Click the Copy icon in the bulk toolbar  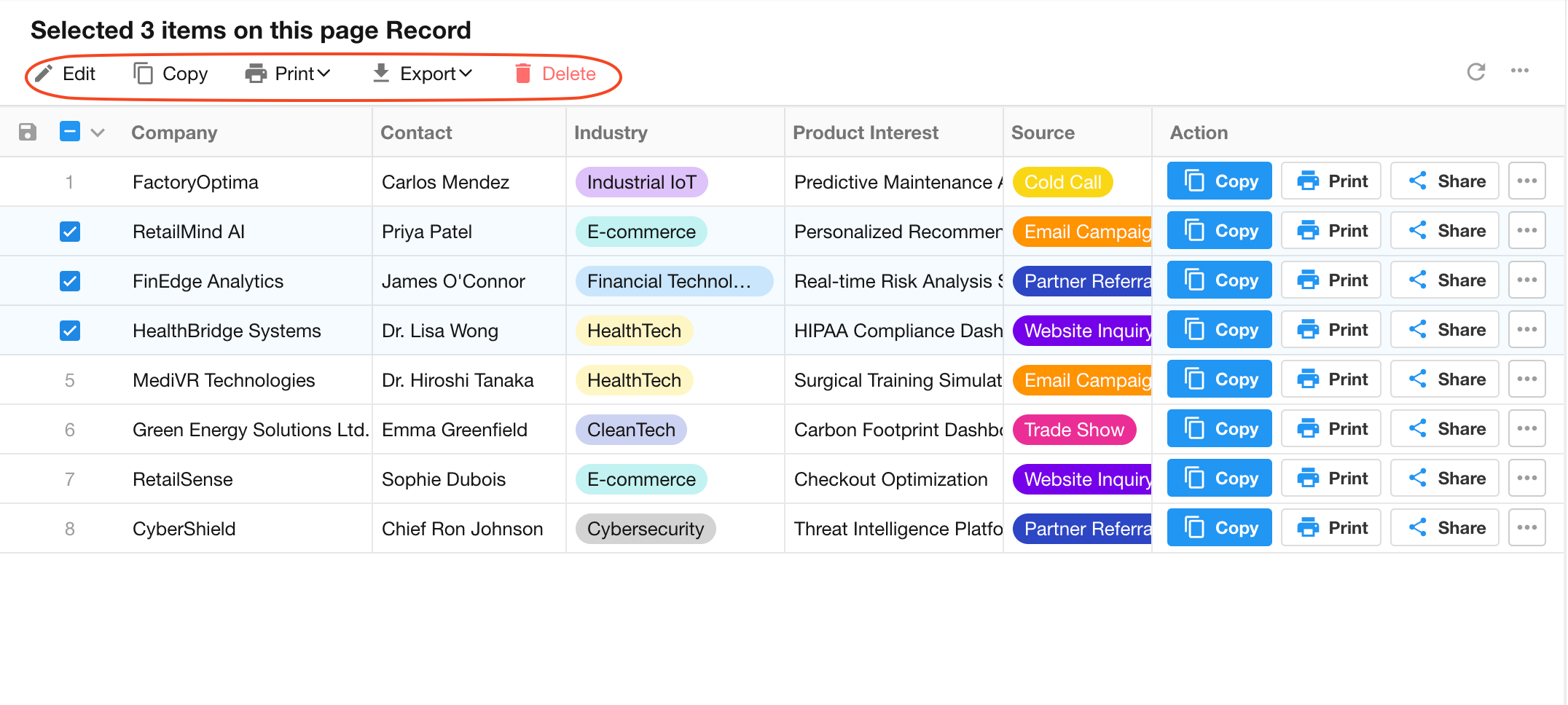(144, 74)
